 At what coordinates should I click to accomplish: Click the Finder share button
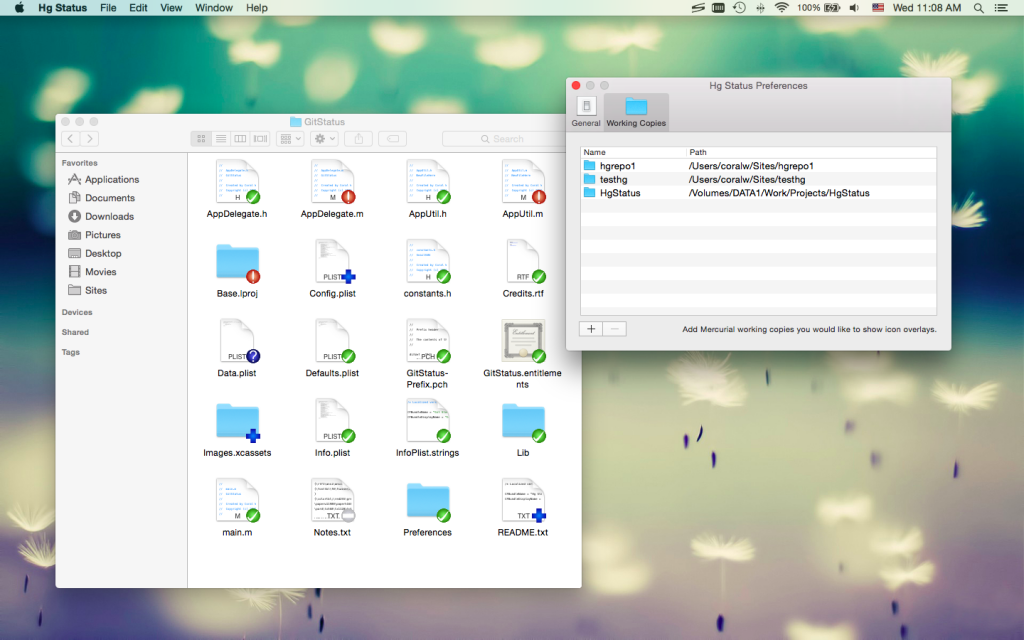point(359,138)
